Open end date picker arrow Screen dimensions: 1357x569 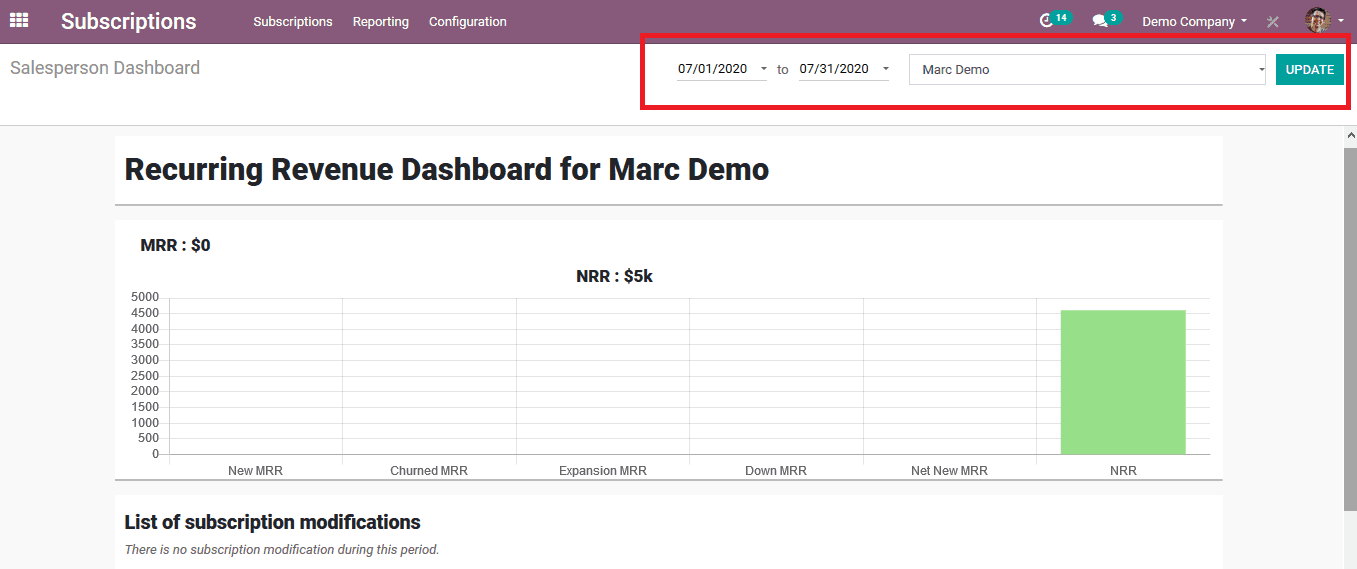point(886,69)
